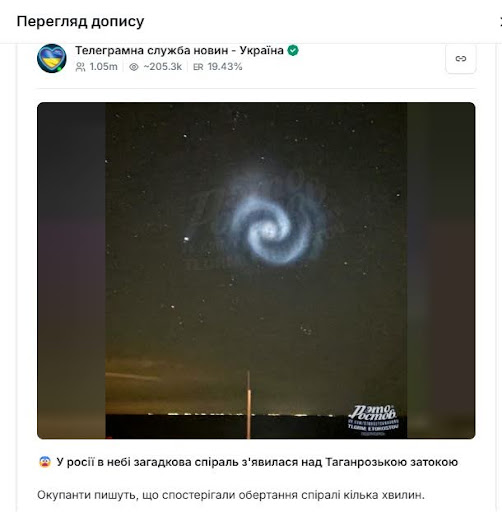Click the post text starting with Окупанти пишуть
502x512 pixels.
(231, 495)
